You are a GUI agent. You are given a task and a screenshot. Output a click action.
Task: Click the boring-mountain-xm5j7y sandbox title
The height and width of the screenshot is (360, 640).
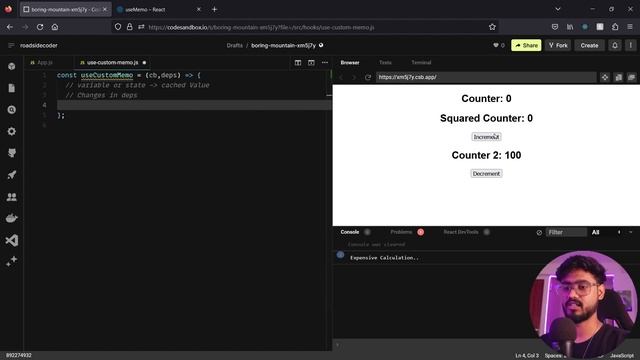click(283, 45)
